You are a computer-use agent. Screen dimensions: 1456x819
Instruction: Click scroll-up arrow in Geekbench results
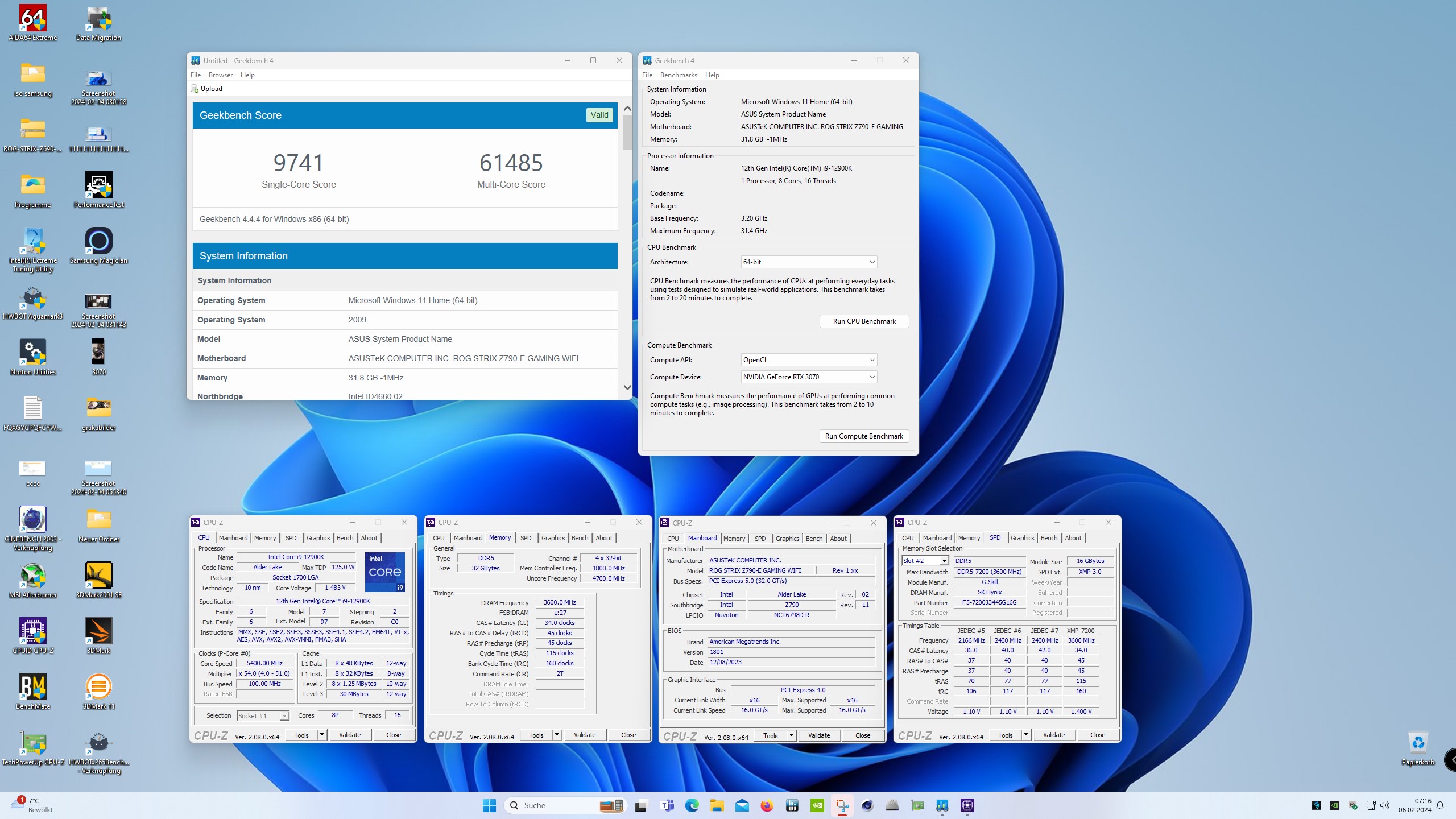pos(627,109)
